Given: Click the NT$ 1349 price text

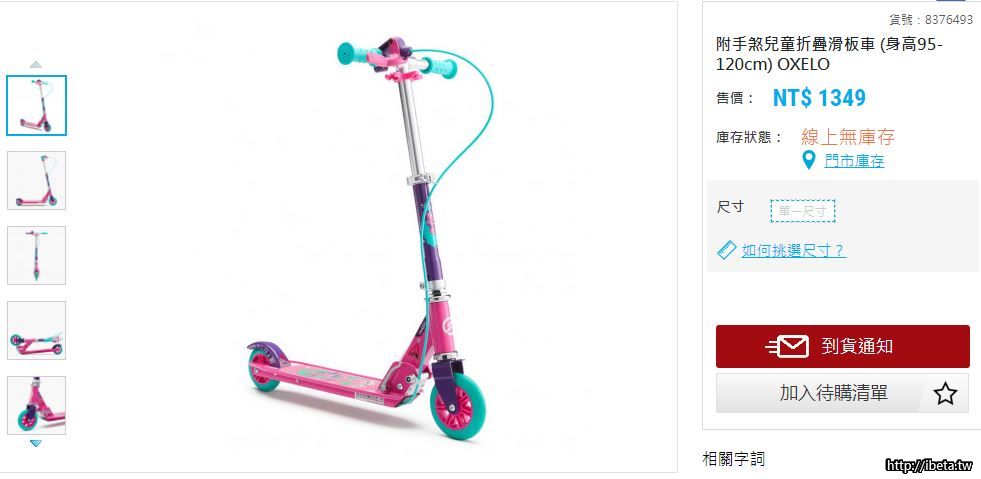Looking at the screenshot, I should (x=819, y=98).
